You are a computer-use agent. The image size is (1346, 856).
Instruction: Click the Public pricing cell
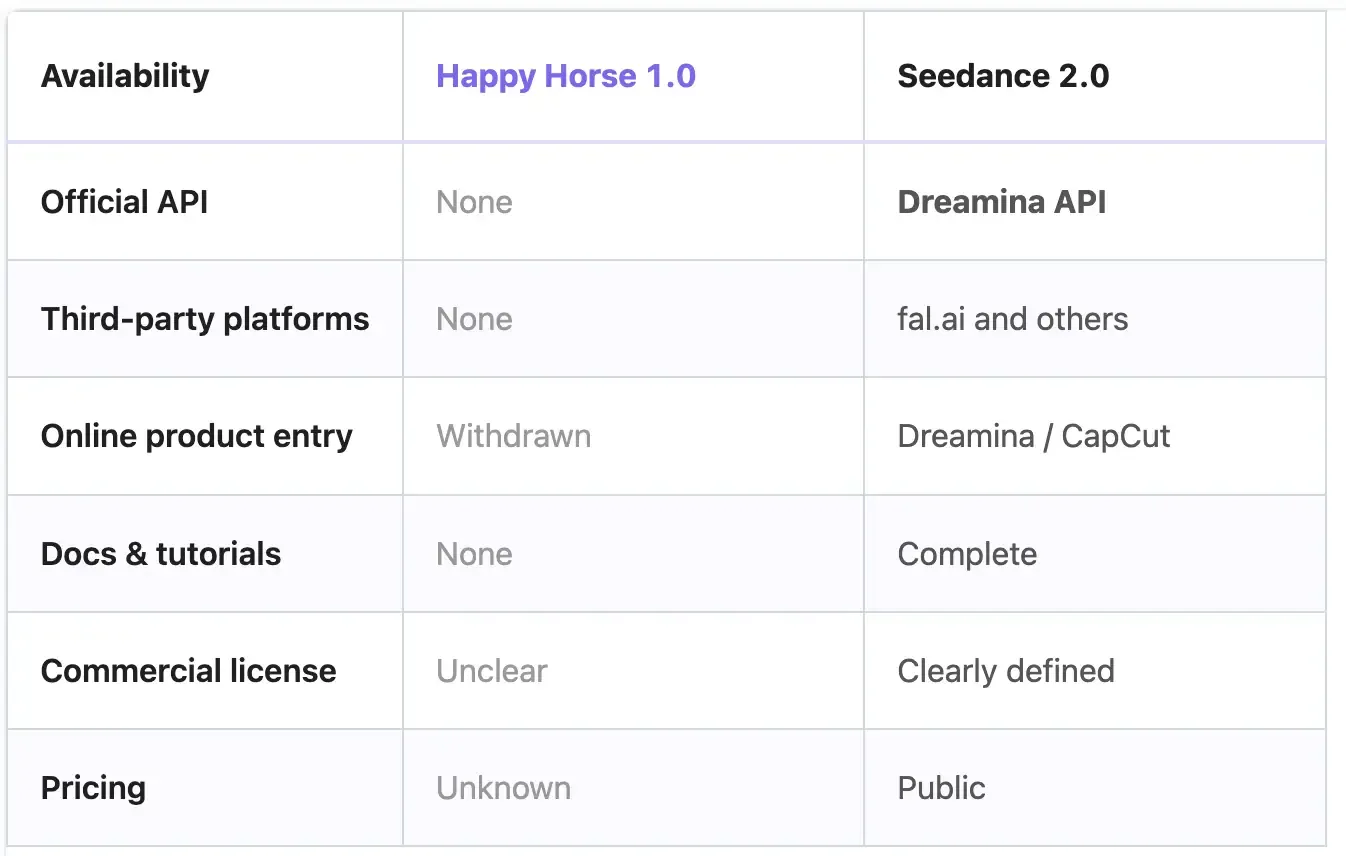click(x=941, y=788)
